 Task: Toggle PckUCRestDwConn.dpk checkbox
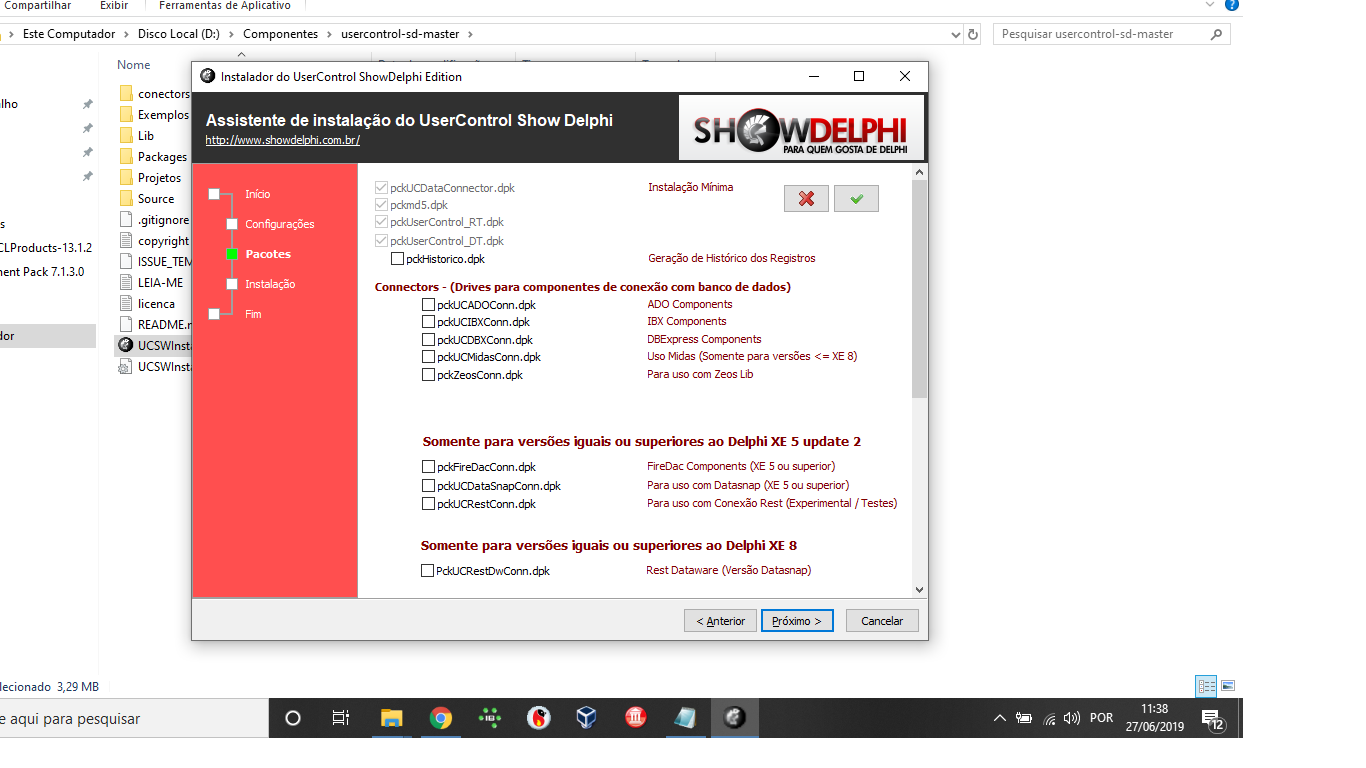tap(427, 571)
